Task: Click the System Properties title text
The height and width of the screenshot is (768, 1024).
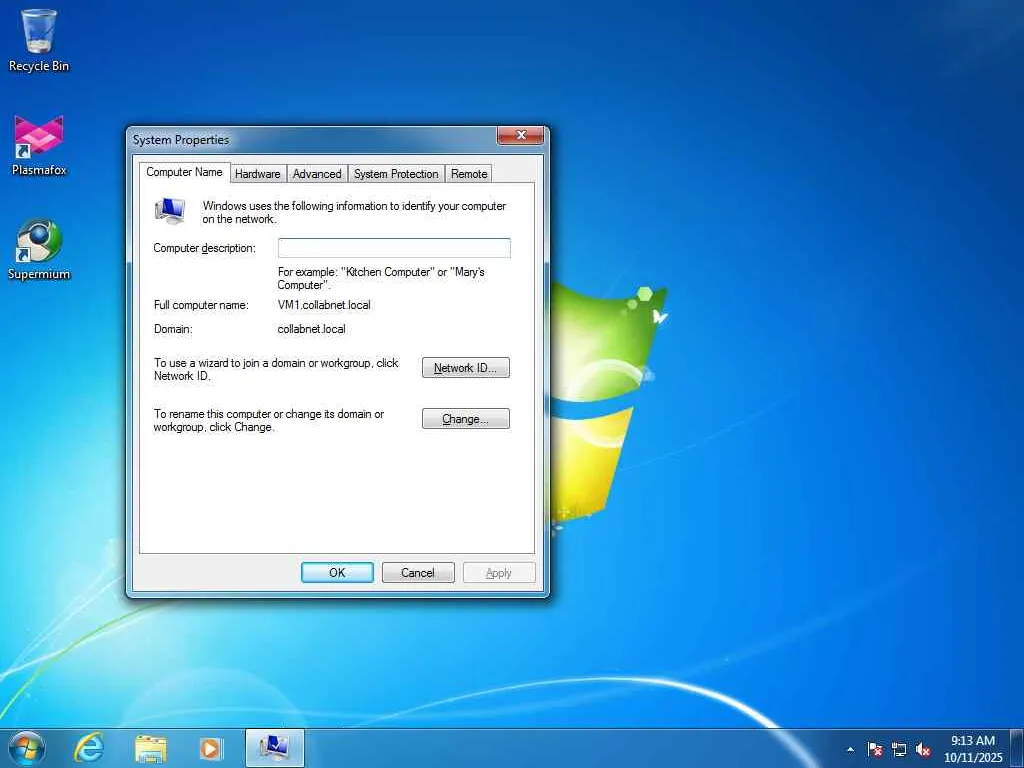Action: 181,140
